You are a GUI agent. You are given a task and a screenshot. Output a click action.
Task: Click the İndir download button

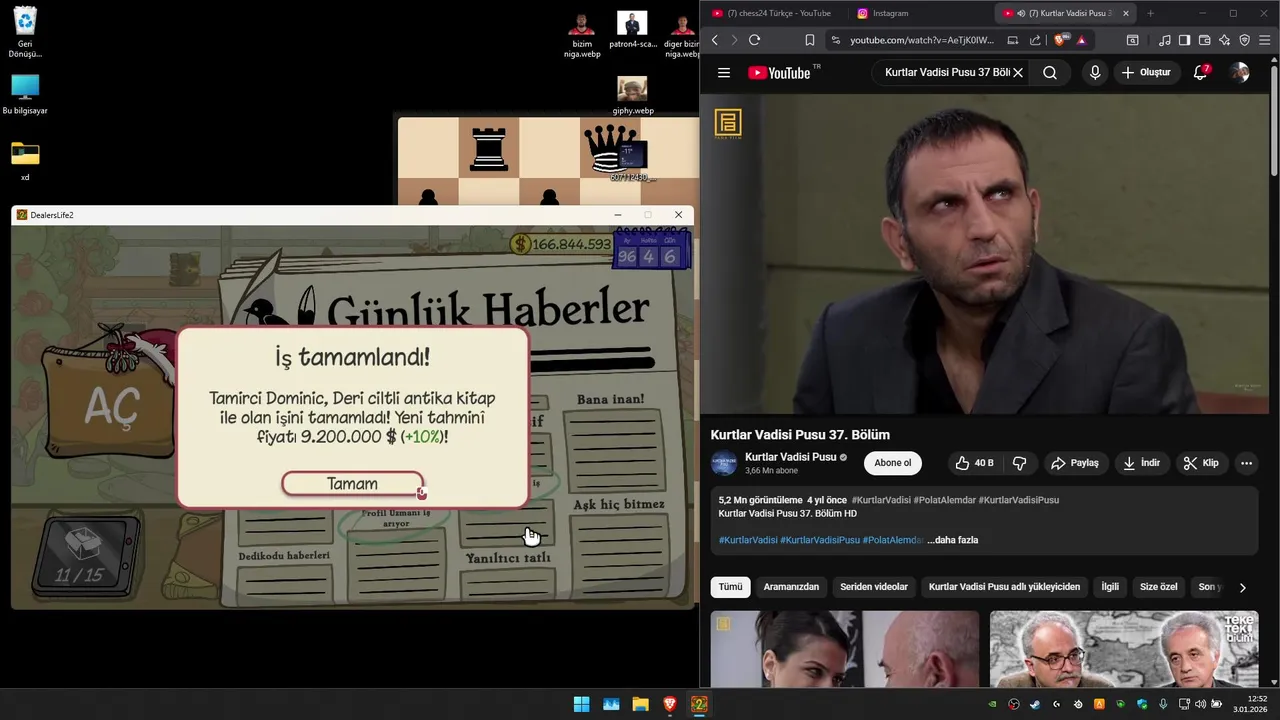[1141, 463]
